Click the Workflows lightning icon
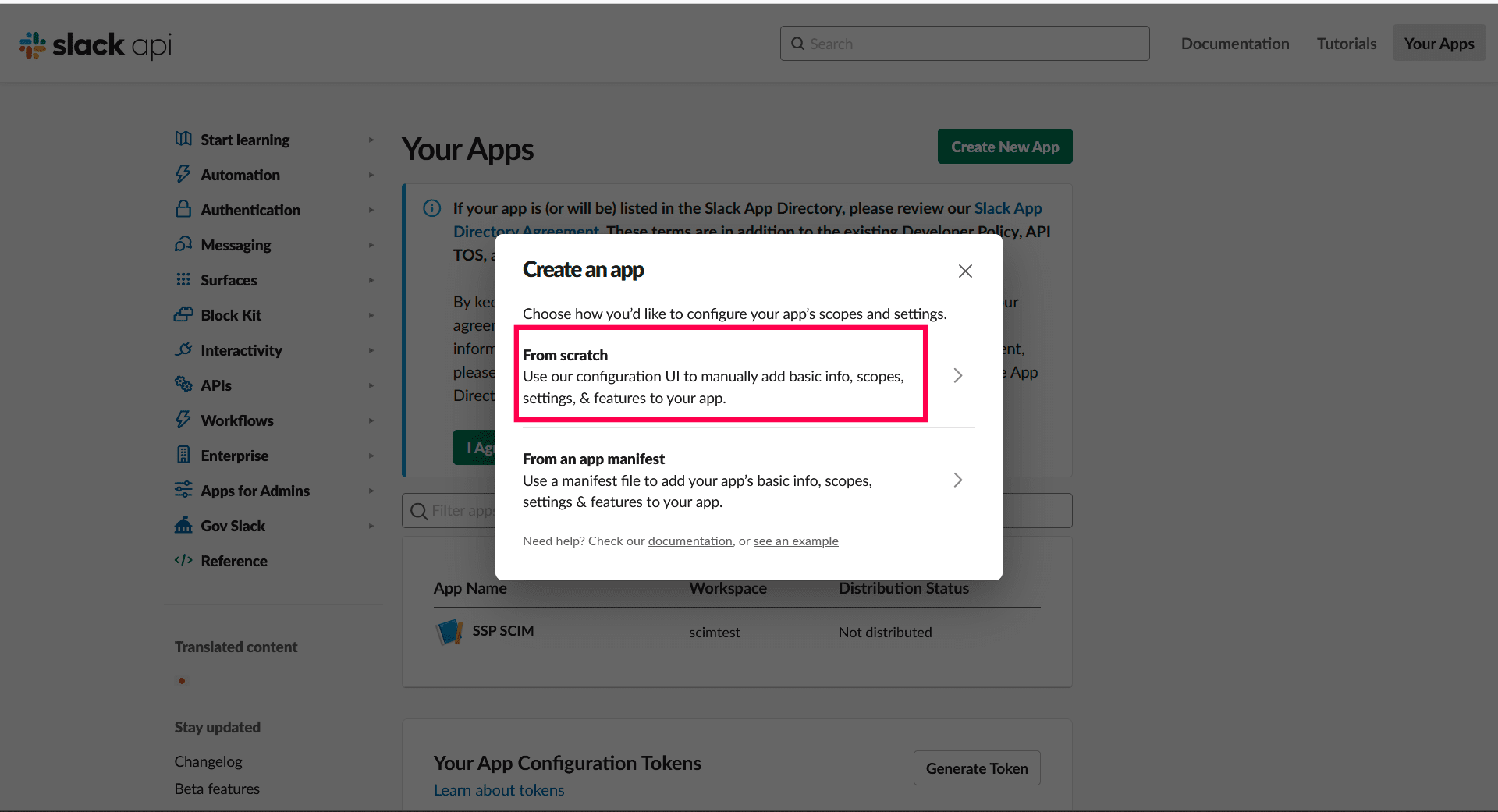 [x=183, y=420]
